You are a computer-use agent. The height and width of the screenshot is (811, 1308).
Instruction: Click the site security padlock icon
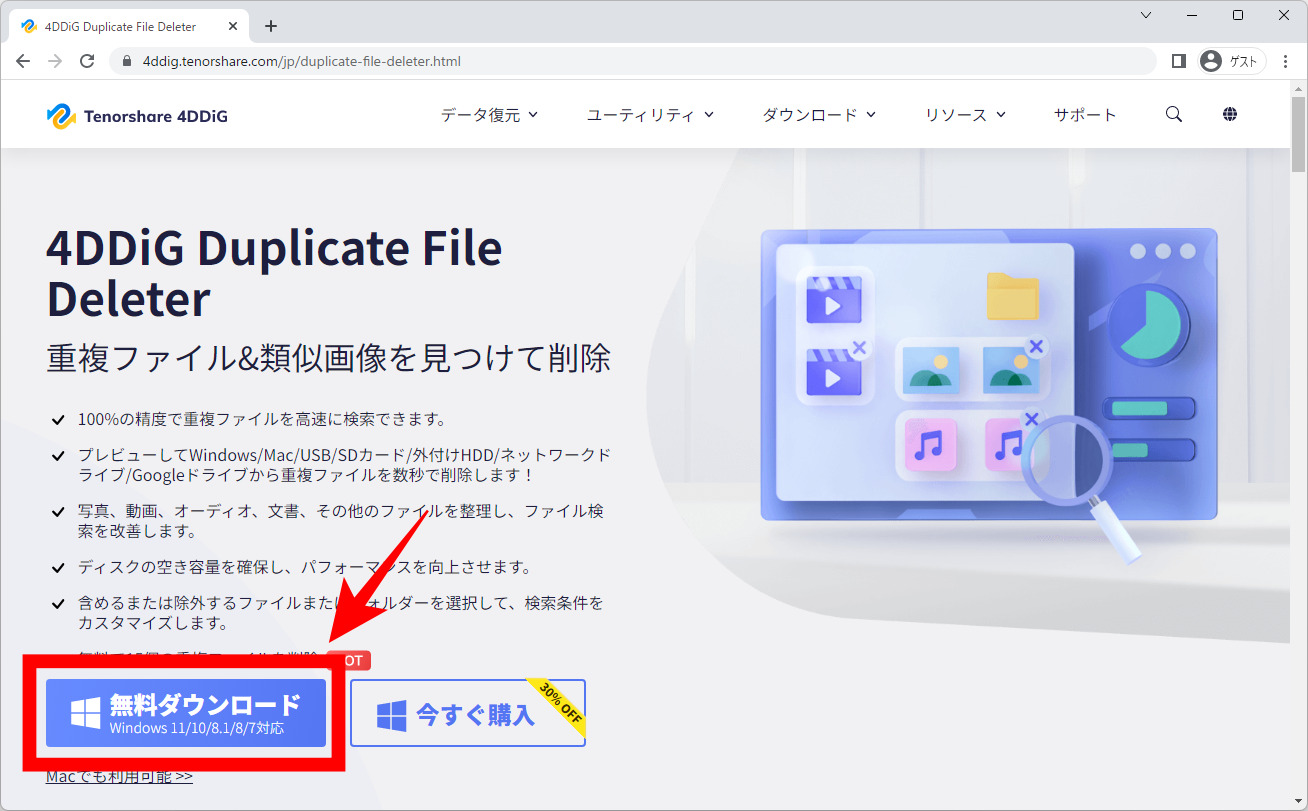coord(126,60)
